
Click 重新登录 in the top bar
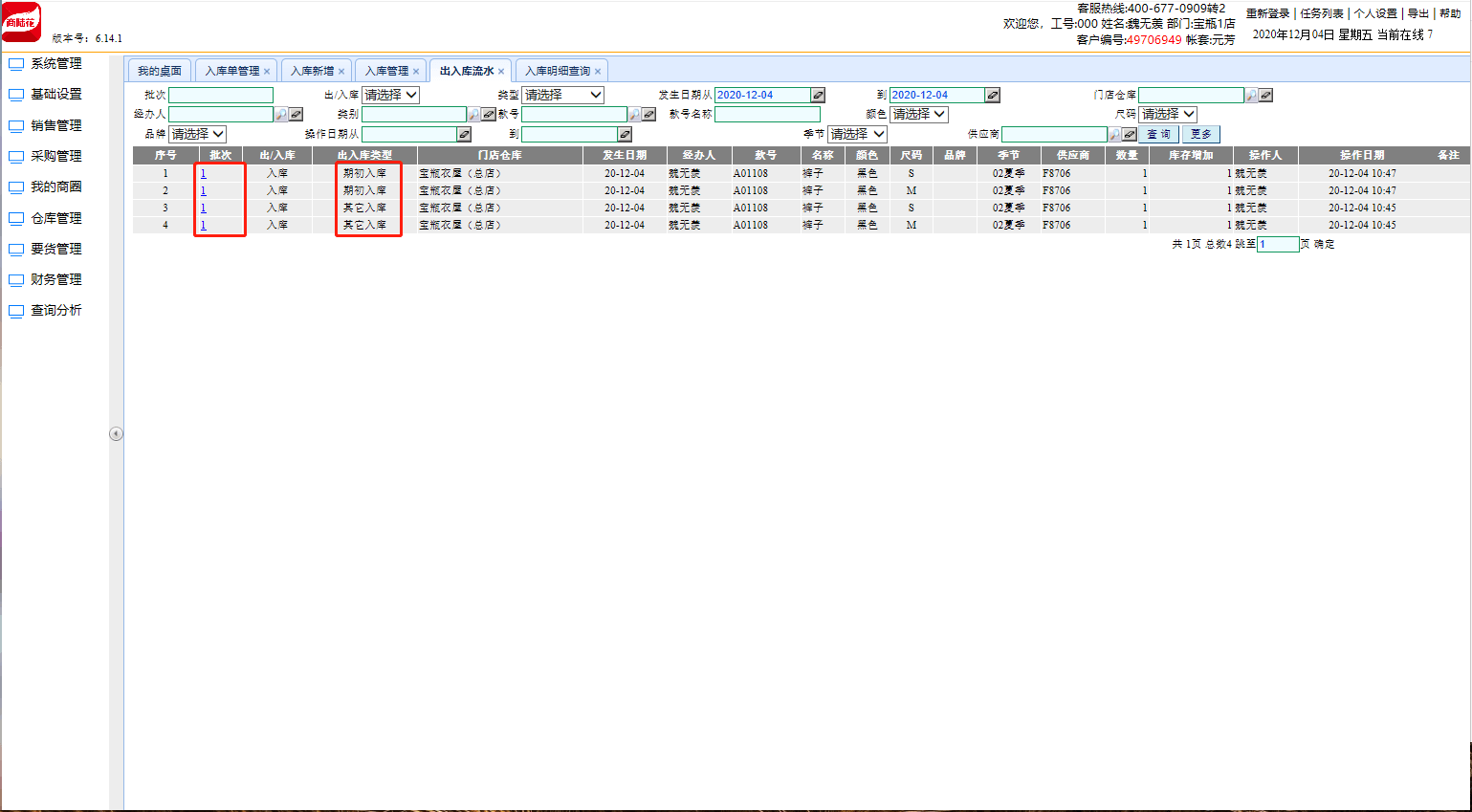(x=1267, y=13)
